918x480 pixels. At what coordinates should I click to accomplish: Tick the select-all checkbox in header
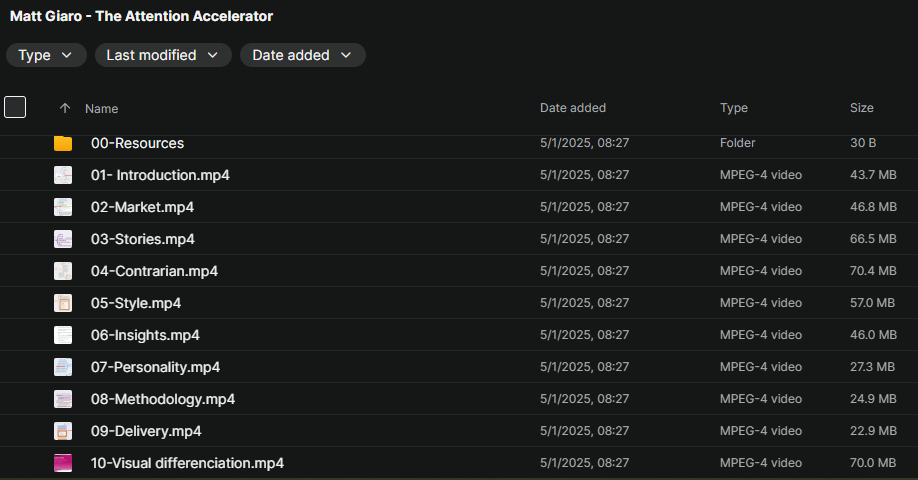[15, 107]
